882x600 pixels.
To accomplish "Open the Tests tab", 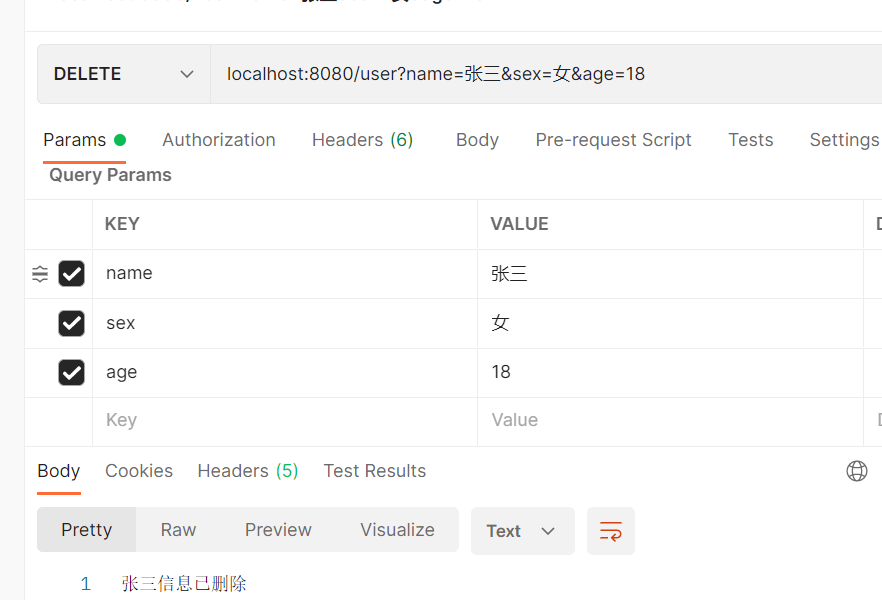I will coord(750,139).
